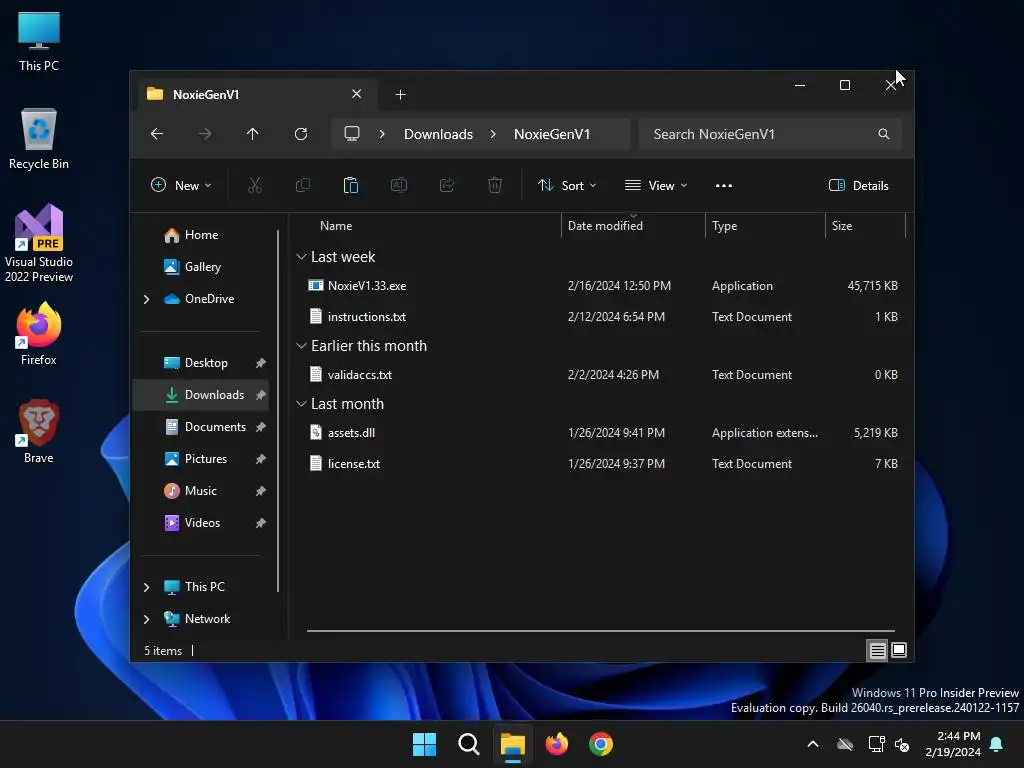Expand This PC in navigation pane
Image resolution: width=1024 pixels, height=768 pixels.
coord(146,587)
